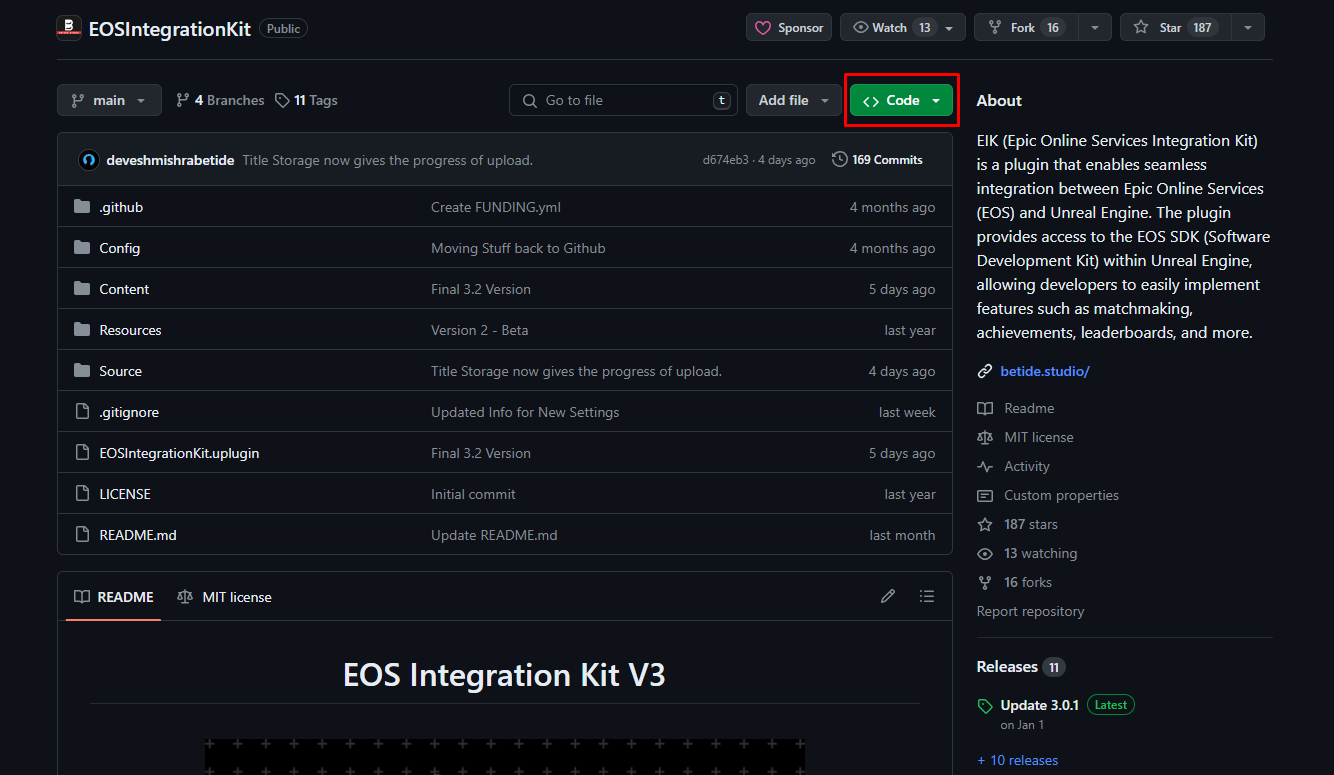Toggle Watch notifications for the repository
The width and height of the screenshot is (1334, 775).
[x=890, y=28]
